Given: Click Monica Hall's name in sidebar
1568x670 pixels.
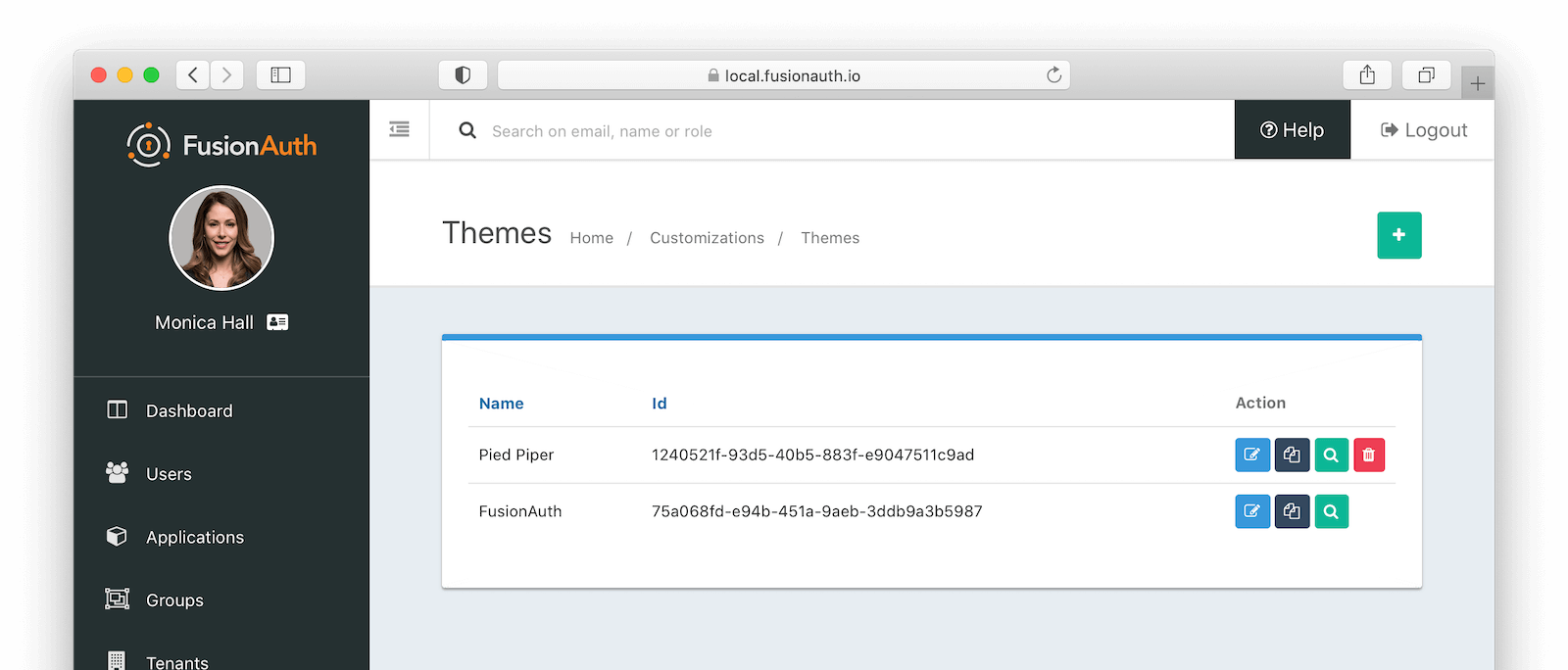Looking at the screenshot, I should click(204, 322).
